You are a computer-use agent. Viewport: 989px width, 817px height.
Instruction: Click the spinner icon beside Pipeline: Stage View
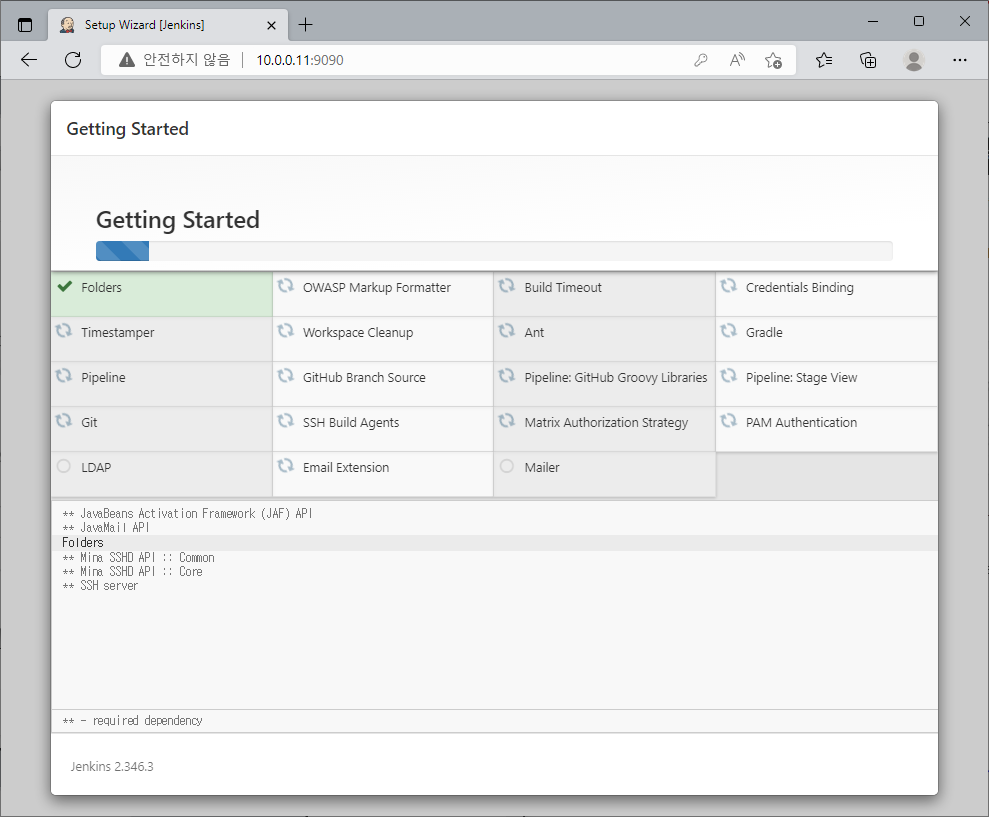pyautogui.click(x=729, y=376)
